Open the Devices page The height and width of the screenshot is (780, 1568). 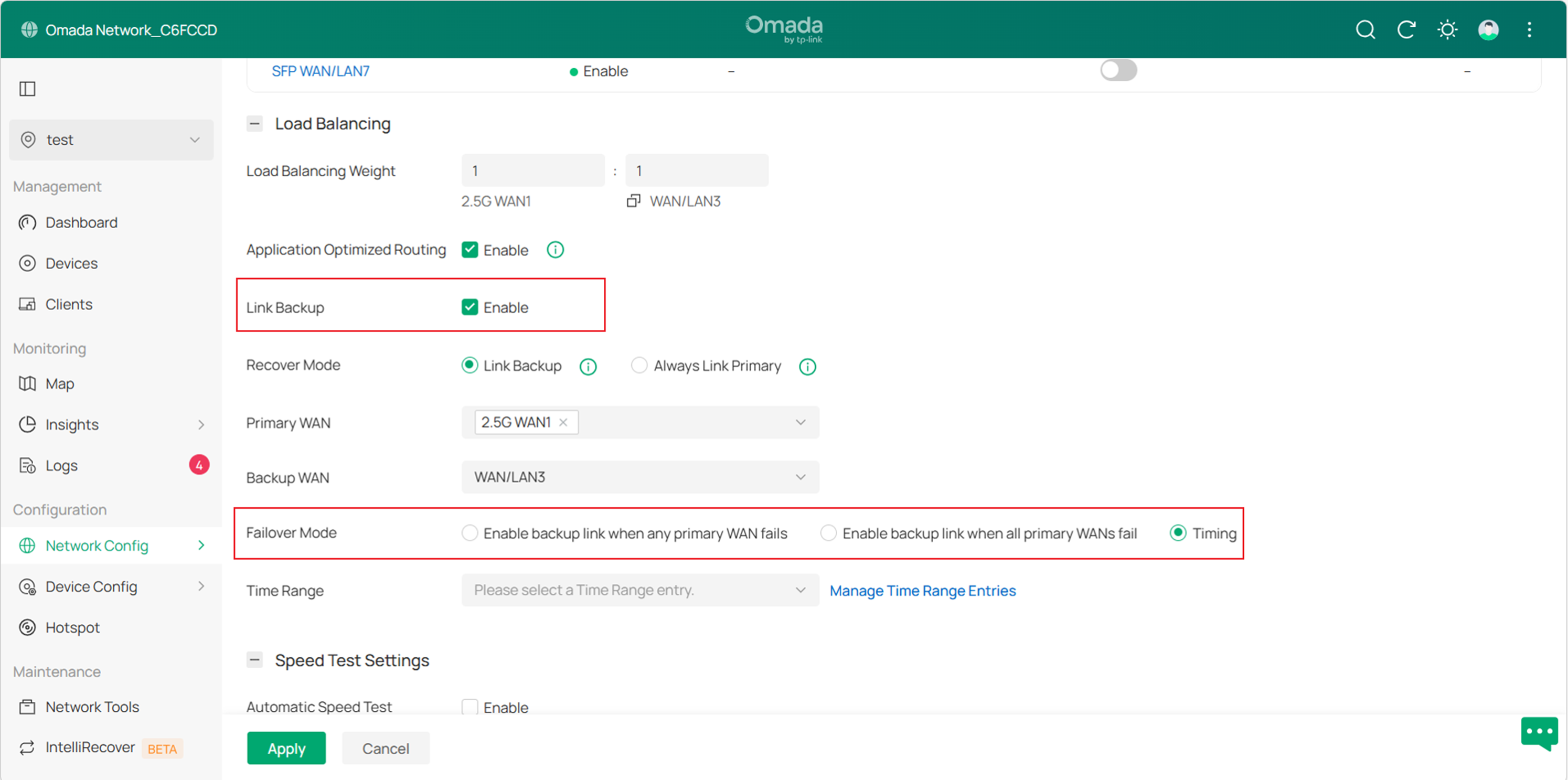[x=71, y=263]
